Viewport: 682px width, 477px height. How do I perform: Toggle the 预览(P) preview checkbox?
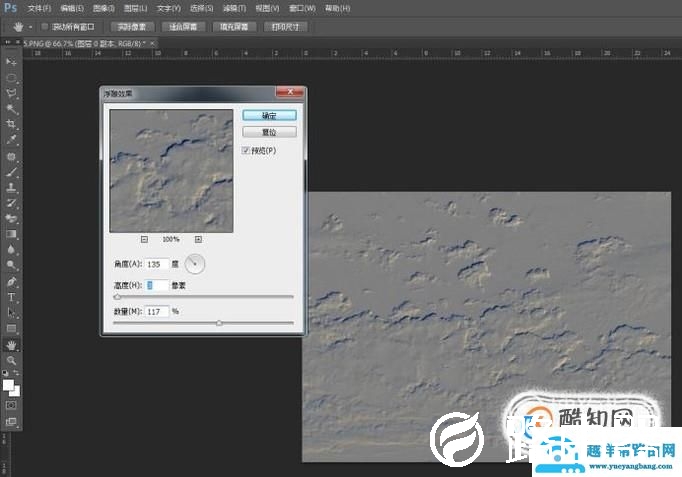click(x=246, y=150)
